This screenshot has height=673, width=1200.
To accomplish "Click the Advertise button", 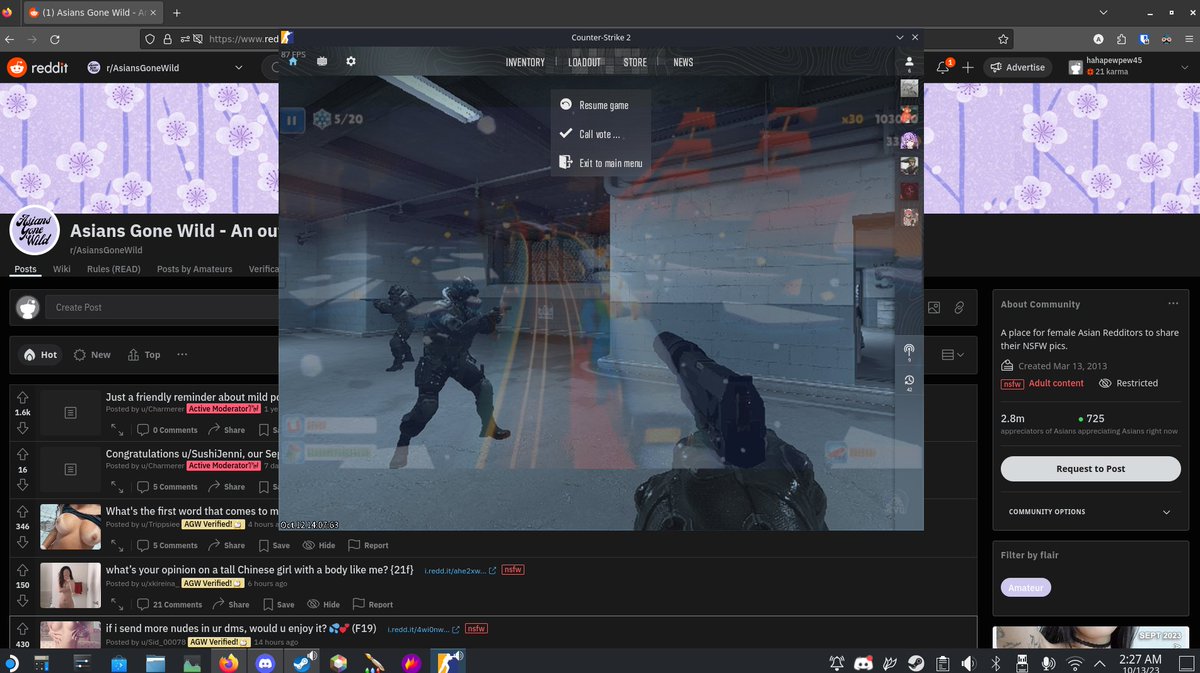I will tap(1017, 67).
